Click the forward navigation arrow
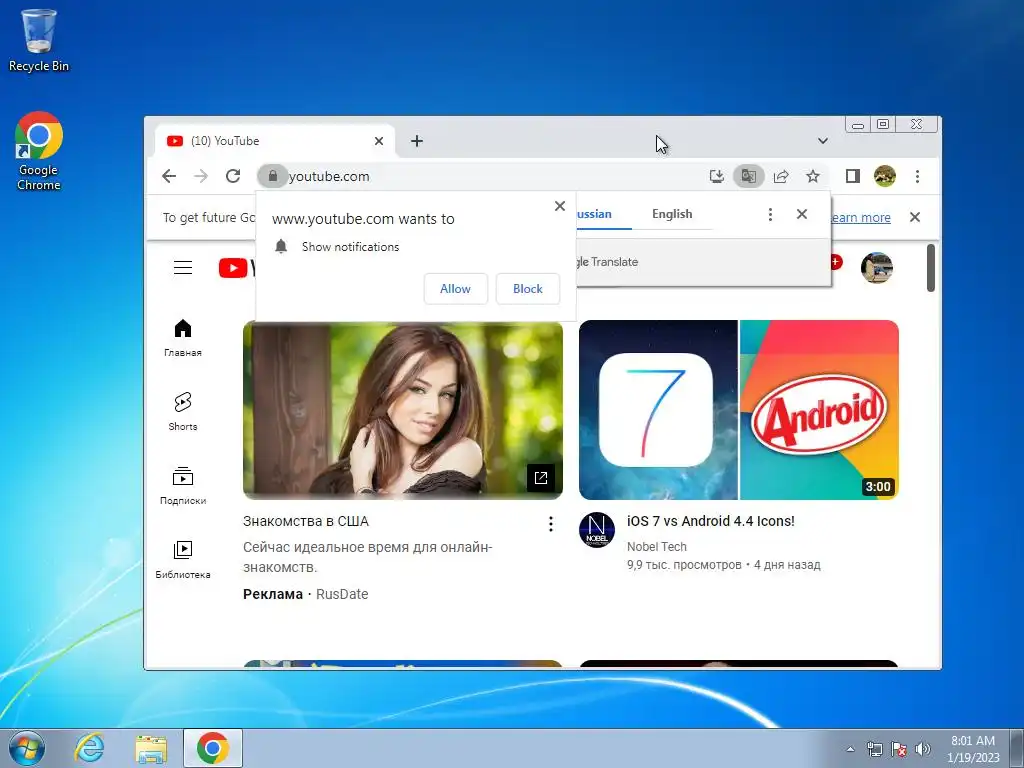This screenshot has height=768, width=1024. pyautogui.click(x=201, y=176)
